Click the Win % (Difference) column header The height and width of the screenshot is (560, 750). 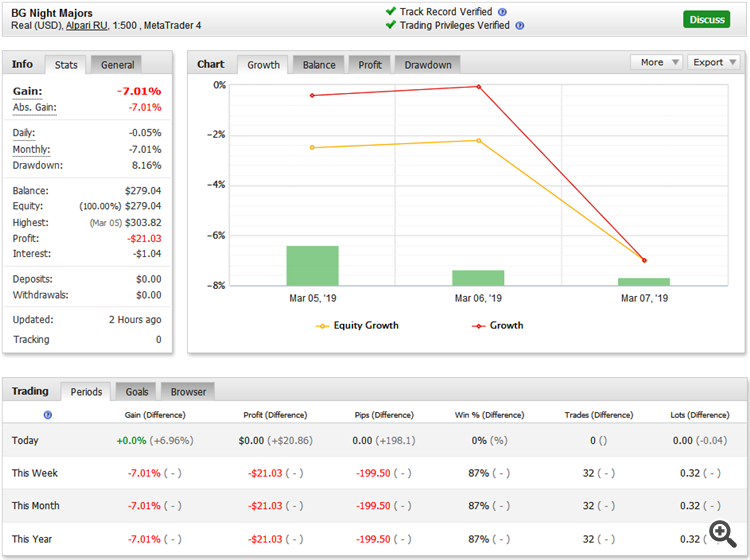(489, 415)
